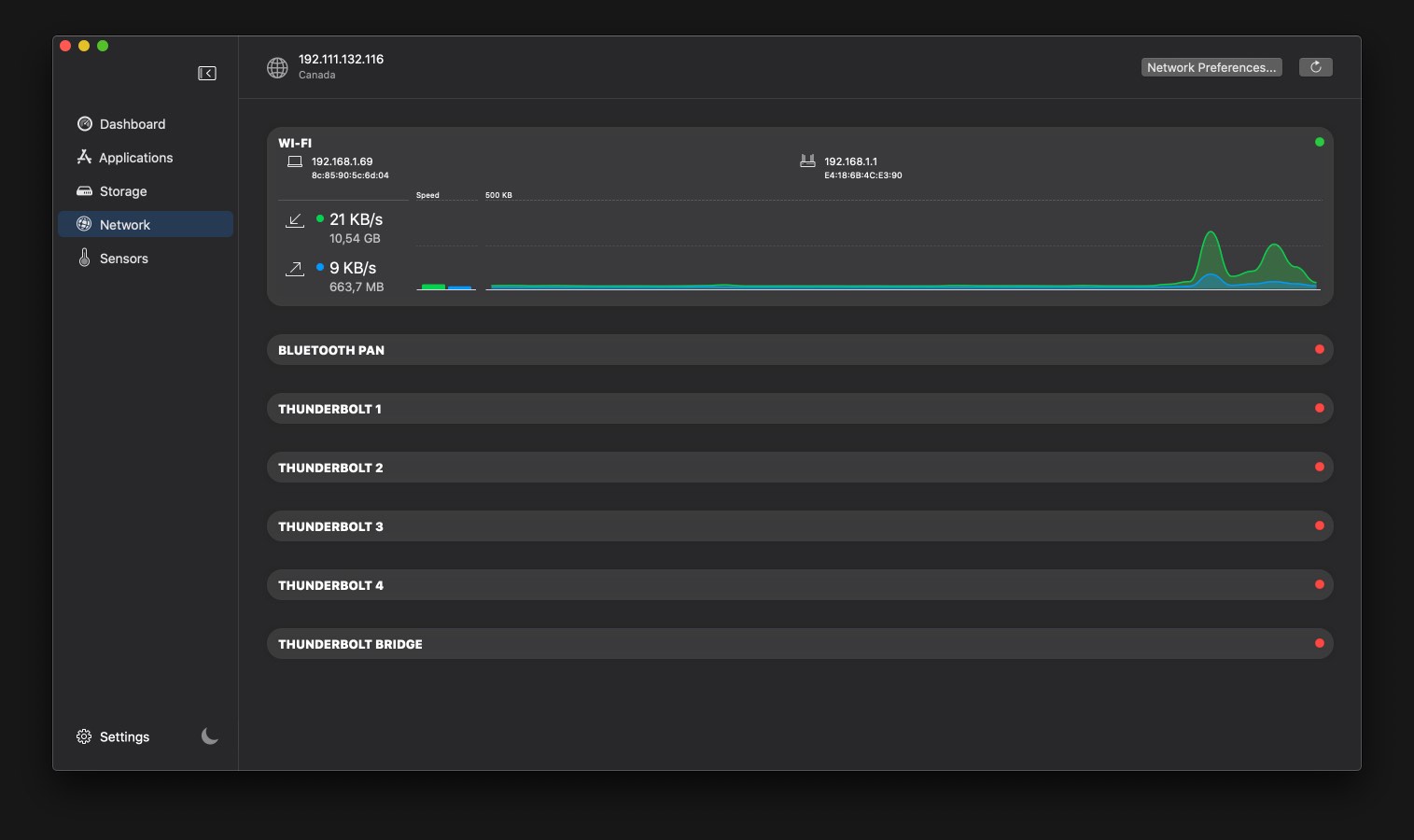The height and width of the screenshot is (840, 1414).
Task: Expand the THUNDERBOLT BRIDGE row
Action: (800, 644)
